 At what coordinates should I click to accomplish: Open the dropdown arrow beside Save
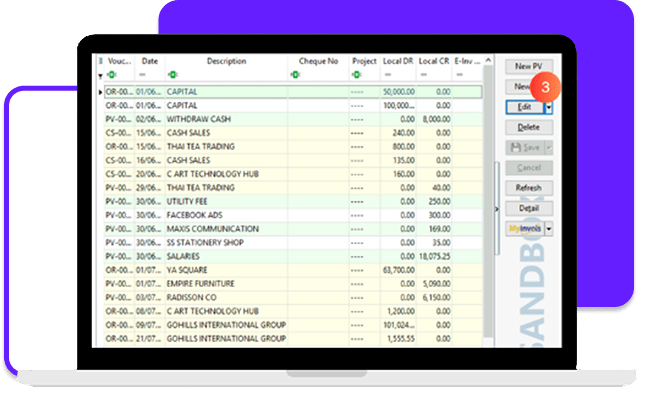[x=549, y=147]
